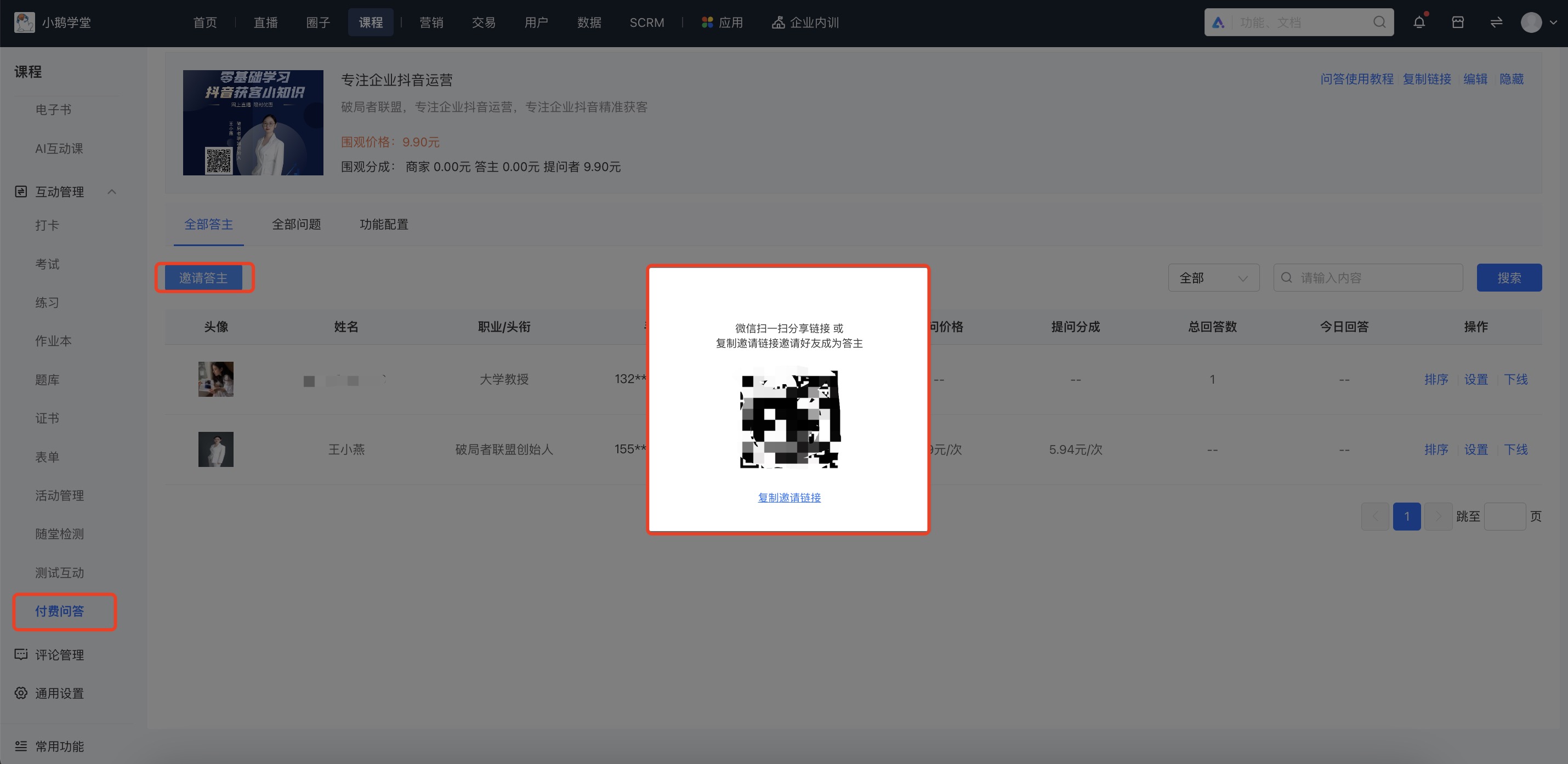
Task: Switch to the 功能配置 tab
Action: [383, 225]
